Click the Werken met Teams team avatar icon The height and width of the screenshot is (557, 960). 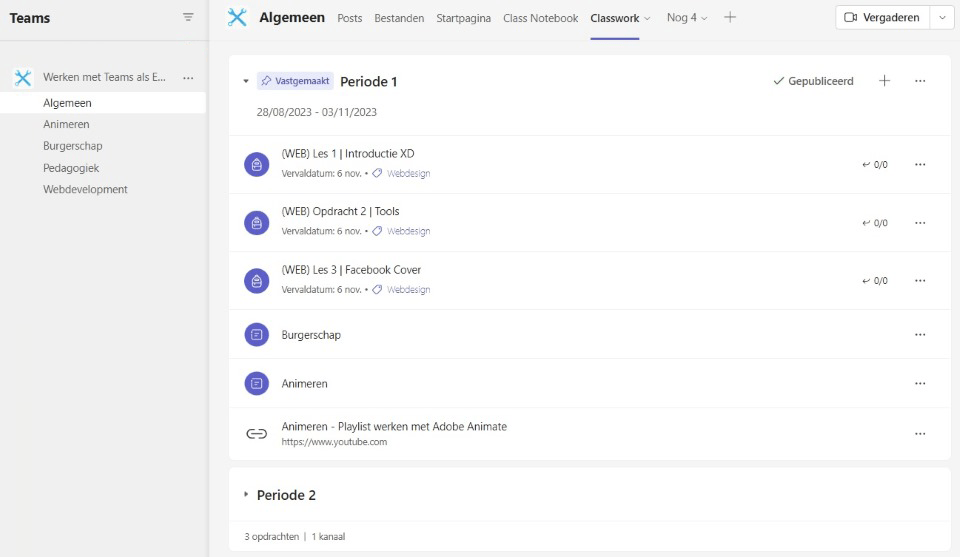pos(23,78)
